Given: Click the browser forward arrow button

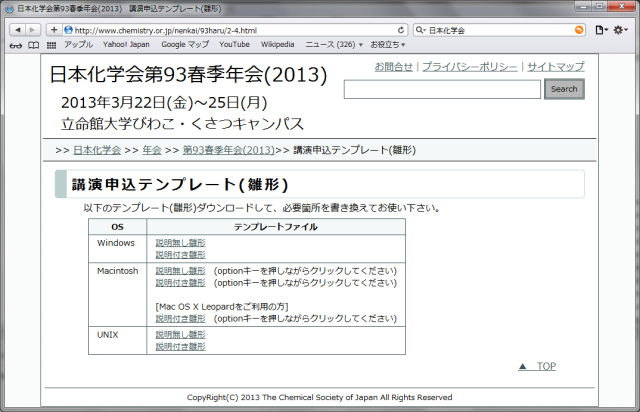Looking at the screenshot, I should pyautogui.click(x=34, y=30).
